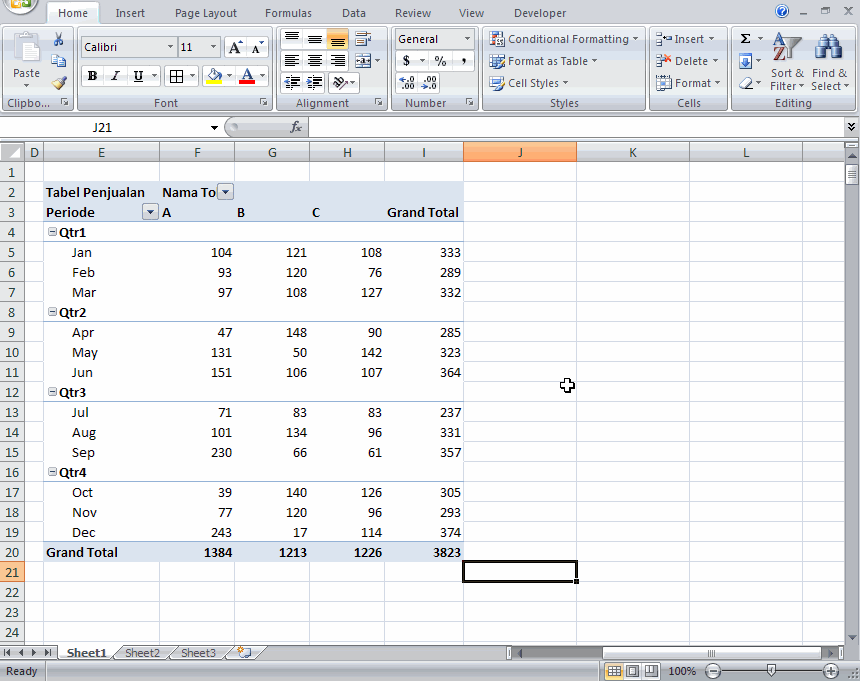This screenshot has height=681, width=860.
Task: Open Conditional Formatting options
Action: point(564,39)
